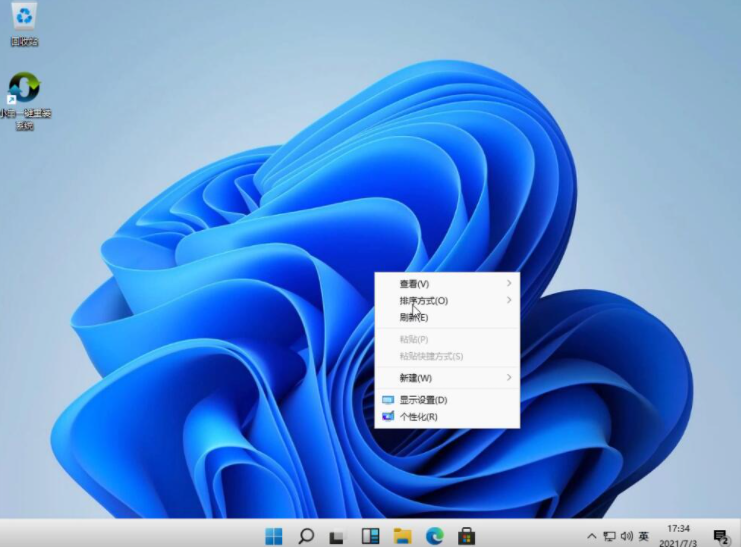Launch File Explorer from taskbar

(402, 536)
